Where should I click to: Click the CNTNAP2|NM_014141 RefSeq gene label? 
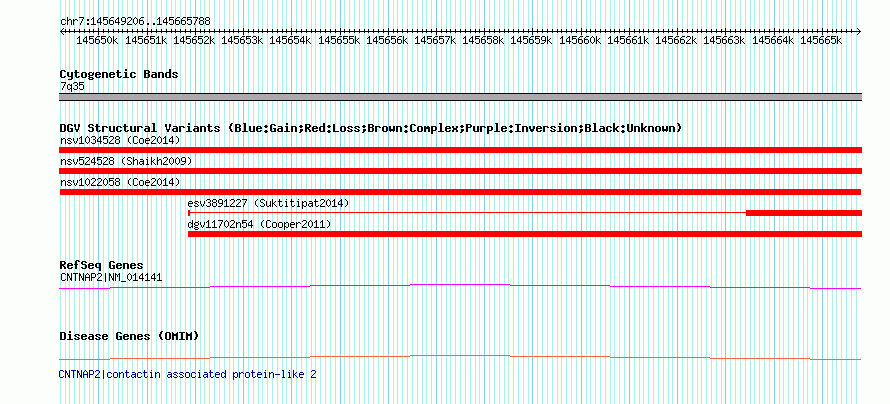point(111,278)
